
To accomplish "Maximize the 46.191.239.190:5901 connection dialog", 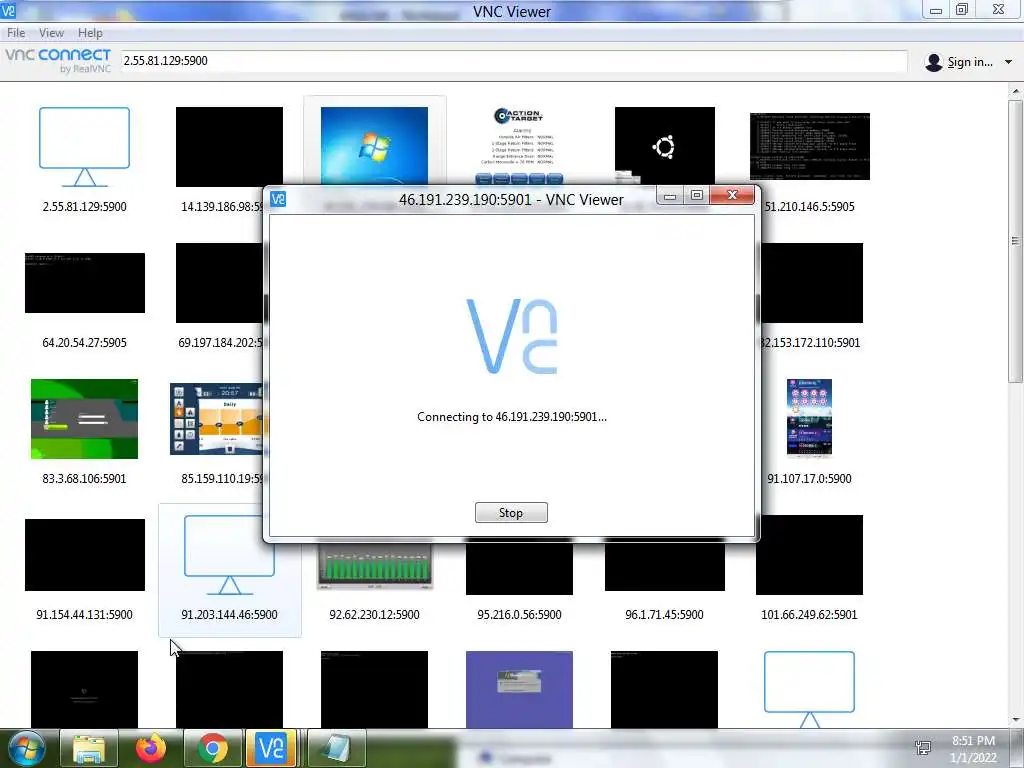I will [x=696, y=195].
